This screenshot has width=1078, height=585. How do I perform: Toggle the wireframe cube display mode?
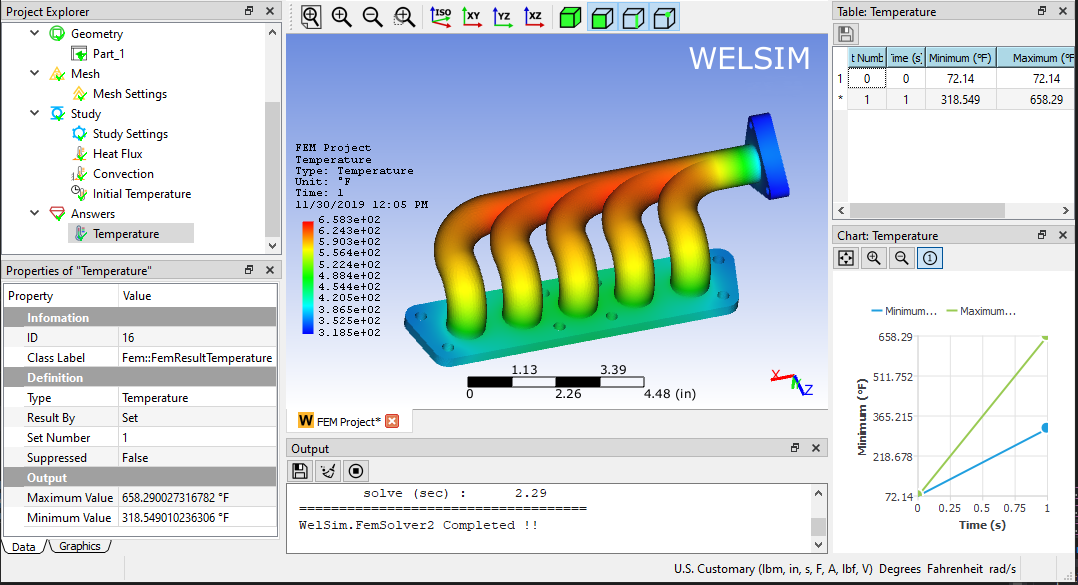coord(633,17)
